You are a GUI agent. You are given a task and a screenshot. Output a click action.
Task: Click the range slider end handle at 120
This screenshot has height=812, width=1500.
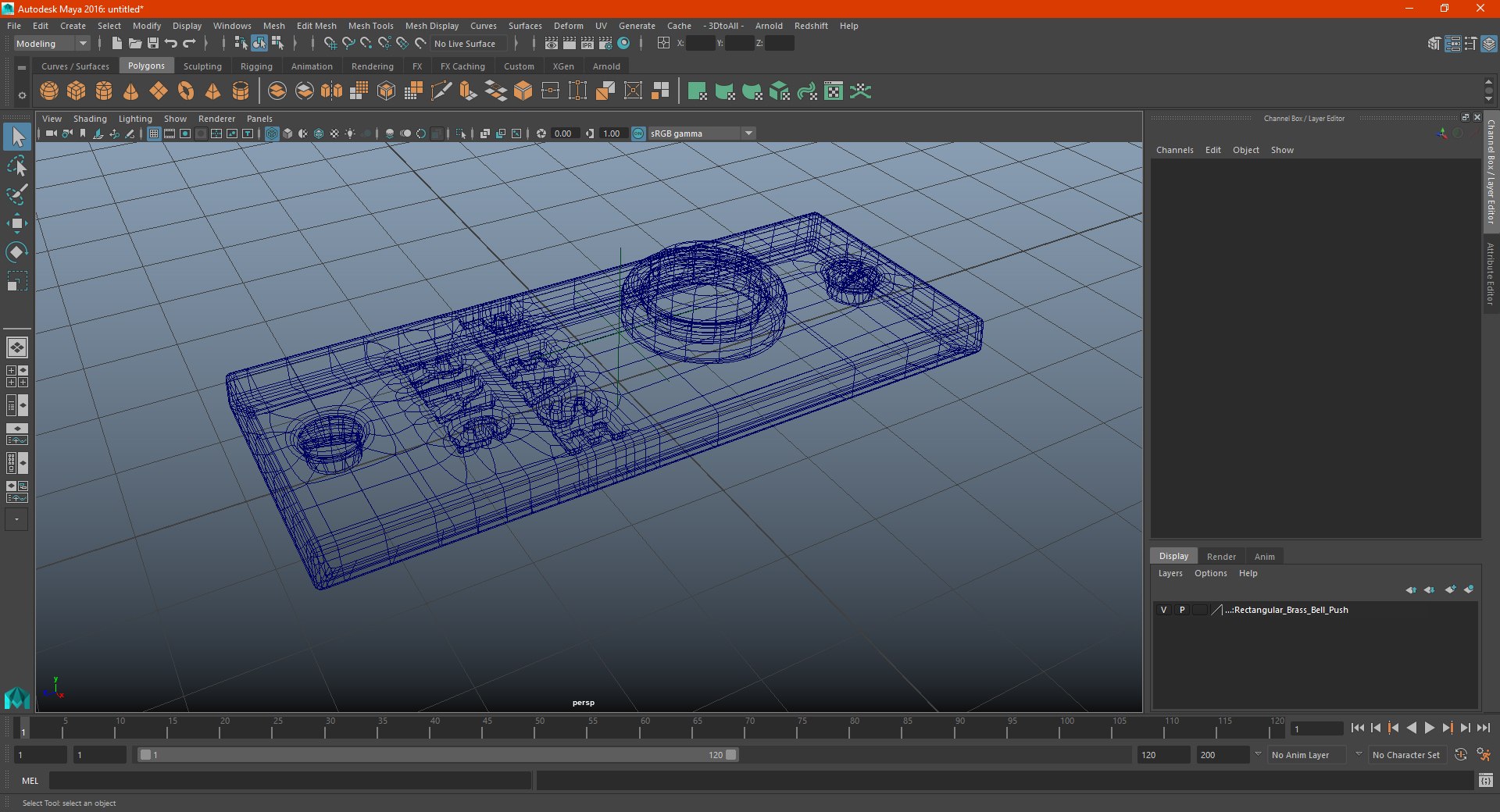click(731, 755)
